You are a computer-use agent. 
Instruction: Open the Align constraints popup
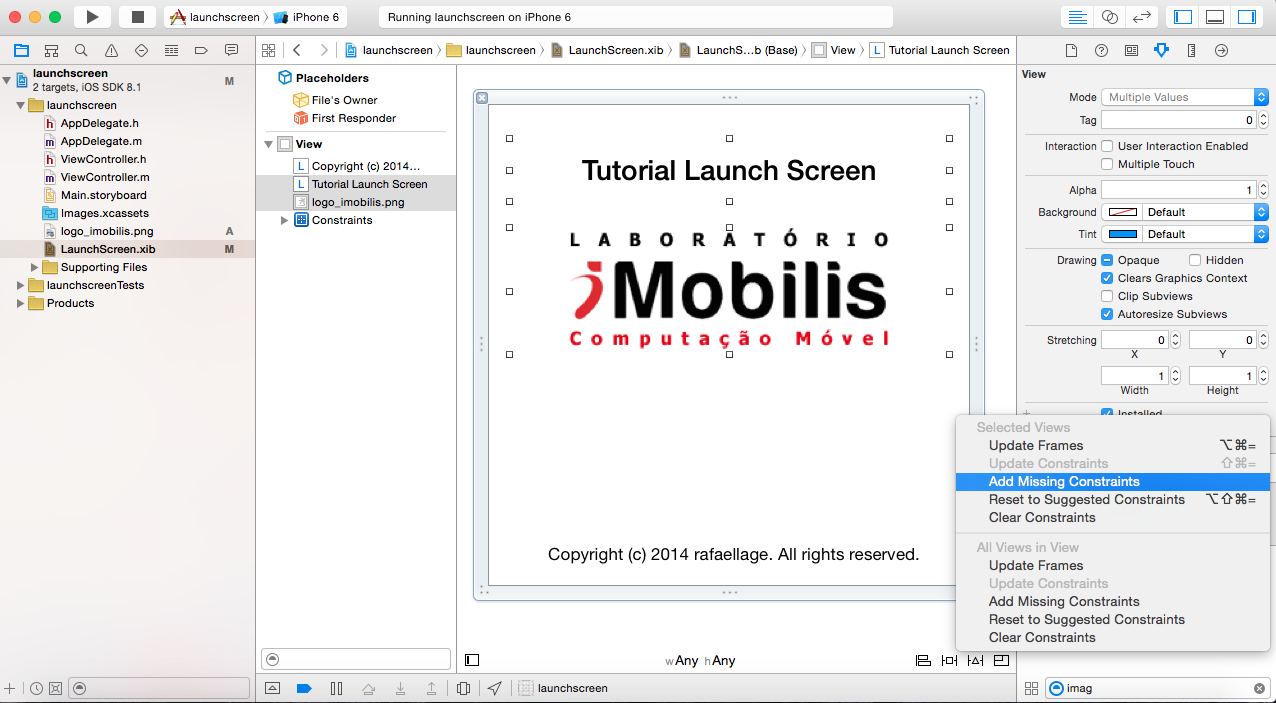click(923, 660)
